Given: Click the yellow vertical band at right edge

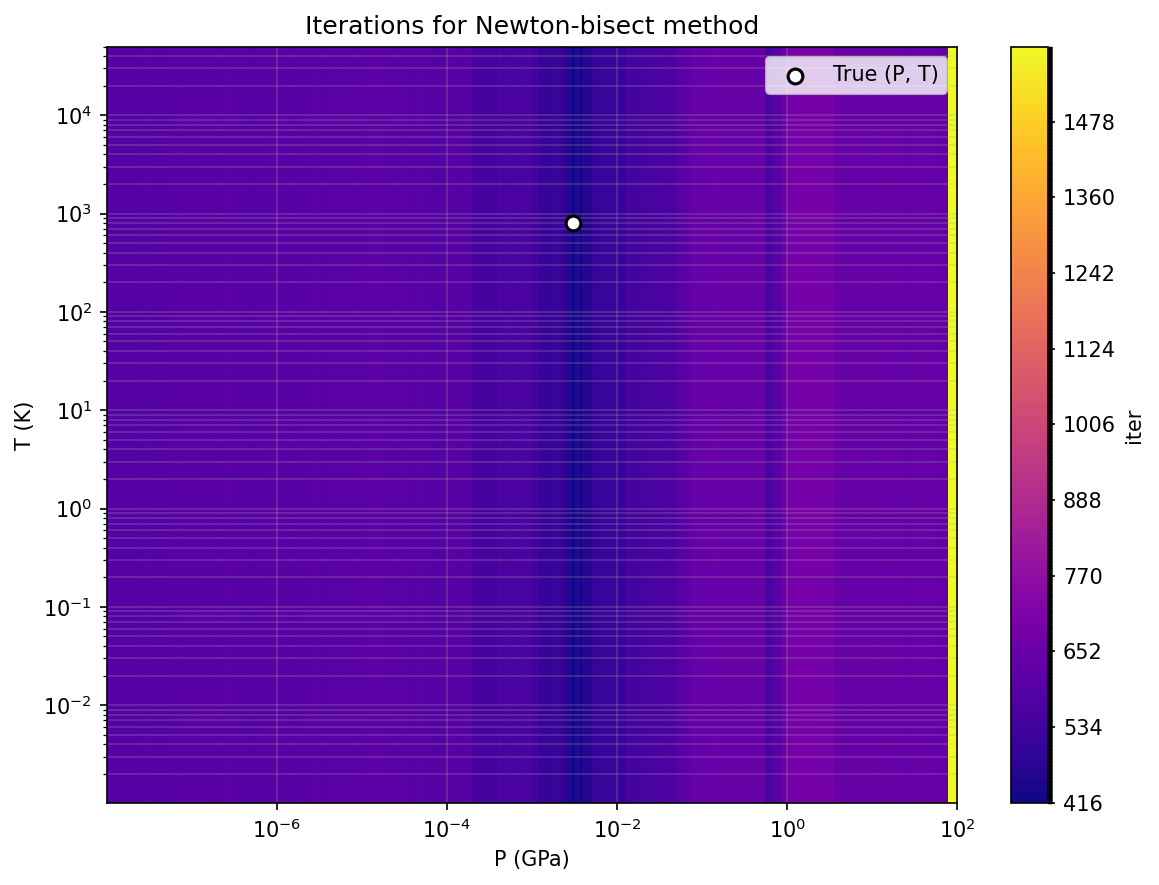Looking at the screenshot, I should [x=952, y=424].
